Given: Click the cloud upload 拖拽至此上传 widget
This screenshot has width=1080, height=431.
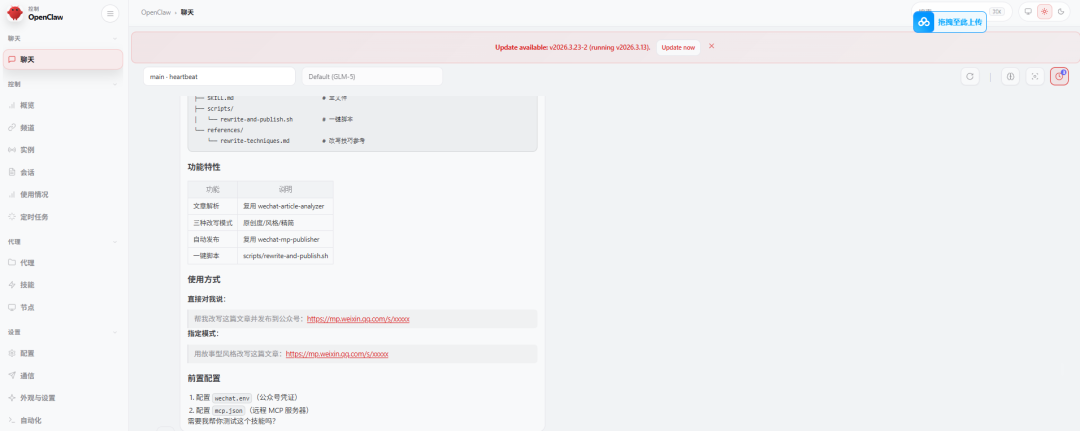Looking at the screenshot, I should click(x=950, y=22).
